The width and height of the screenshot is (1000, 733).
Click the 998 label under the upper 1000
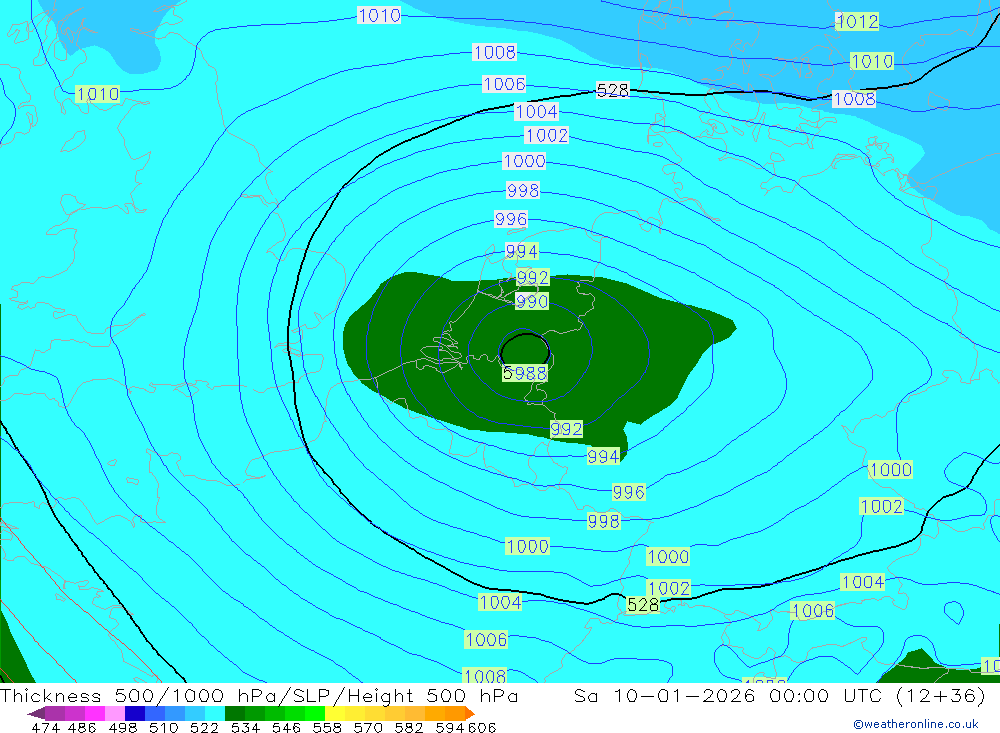click(x=523, y=190)
